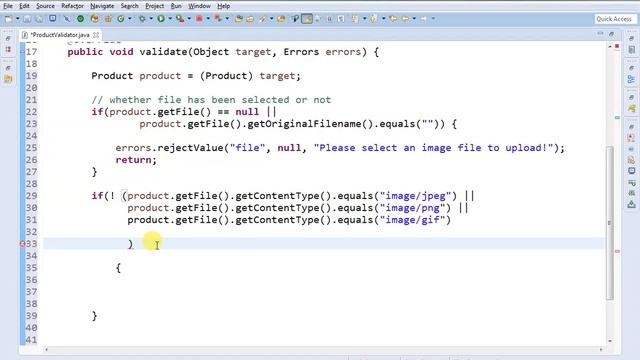
Task: Click the red error square atop overview ruler
Action: pyautogui.click(x=617, y=46)
